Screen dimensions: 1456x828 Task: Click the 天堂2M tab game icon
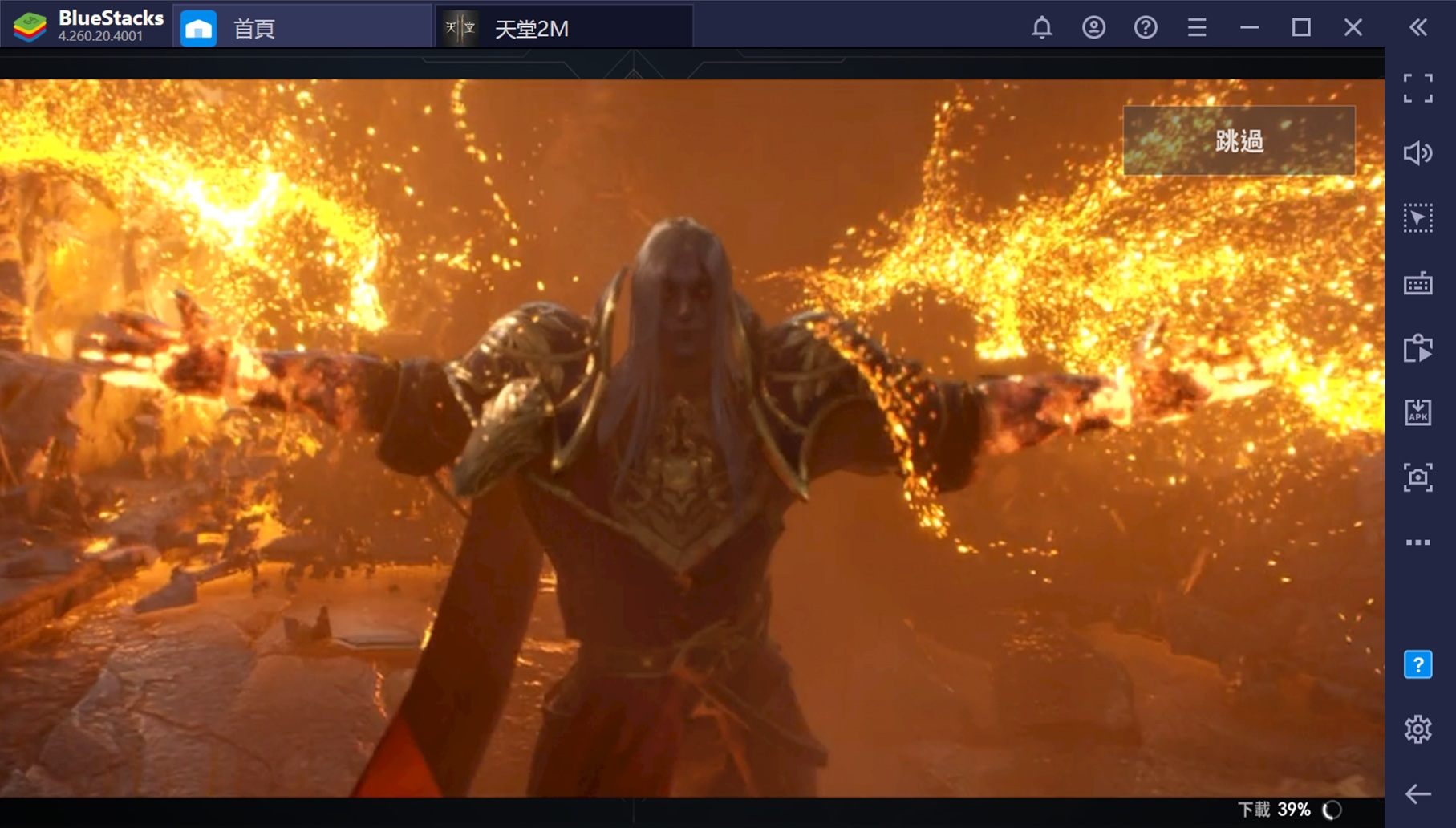tap(460, 28)
